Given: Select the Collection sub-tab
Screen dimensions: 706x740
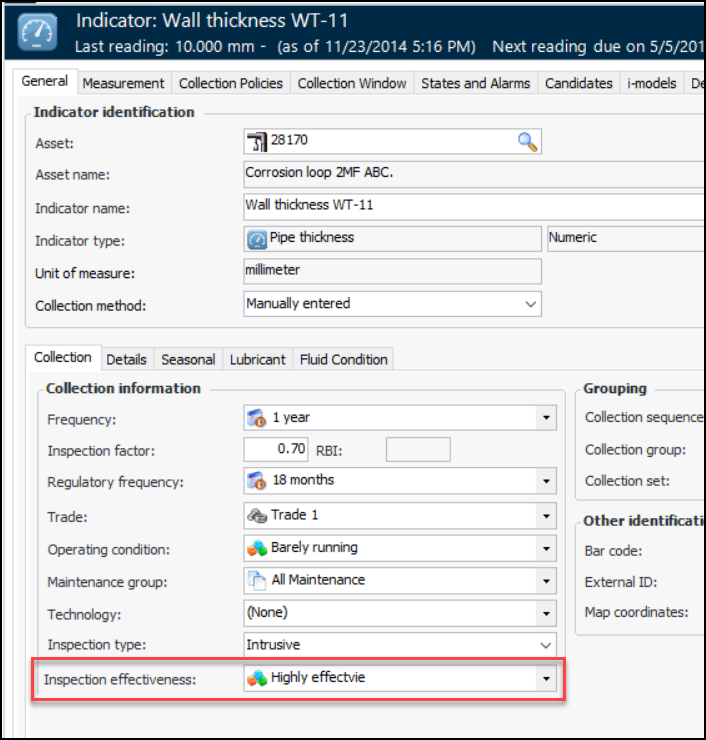Looking at the screenshot, I should coord(63,357).
